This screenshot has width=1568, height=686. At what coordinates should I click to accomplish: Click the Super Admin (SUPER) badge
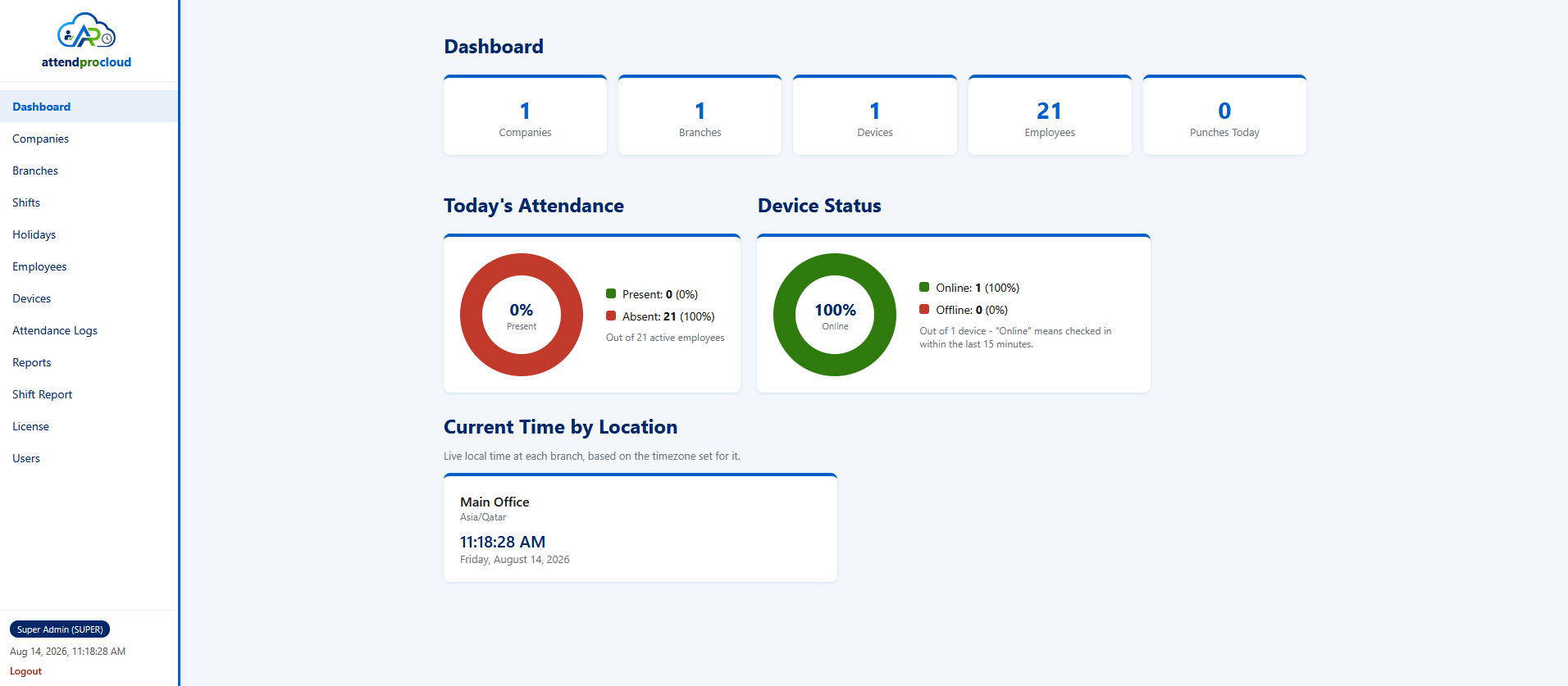coord(60,629)
